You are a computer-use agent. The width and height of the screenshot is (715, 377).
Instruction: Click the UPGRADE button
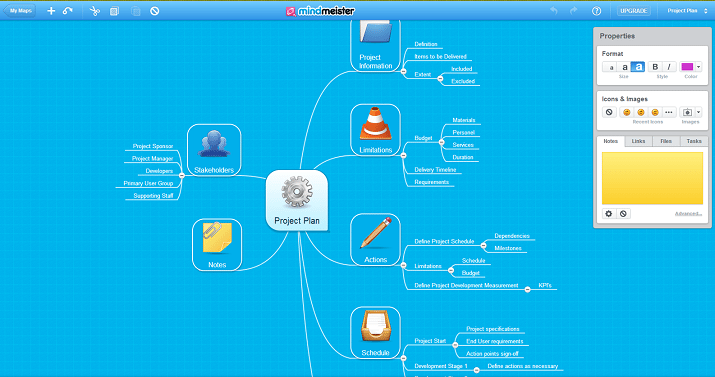pos(634,11)
